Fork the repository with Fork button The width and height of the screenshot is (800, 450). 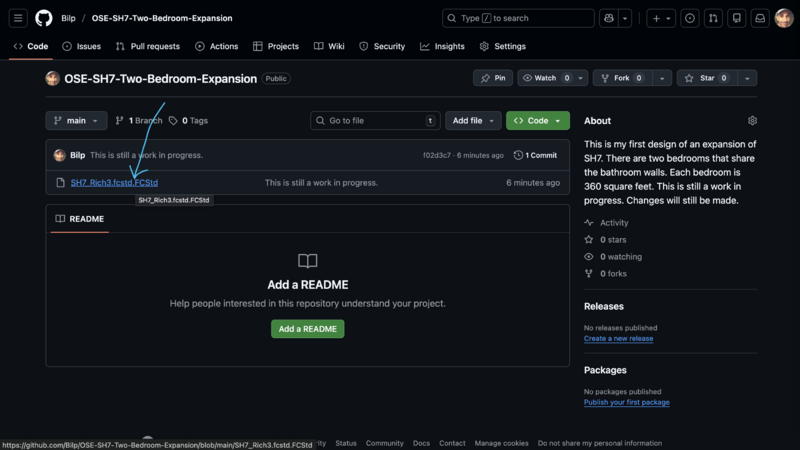(x=621, y=78)
